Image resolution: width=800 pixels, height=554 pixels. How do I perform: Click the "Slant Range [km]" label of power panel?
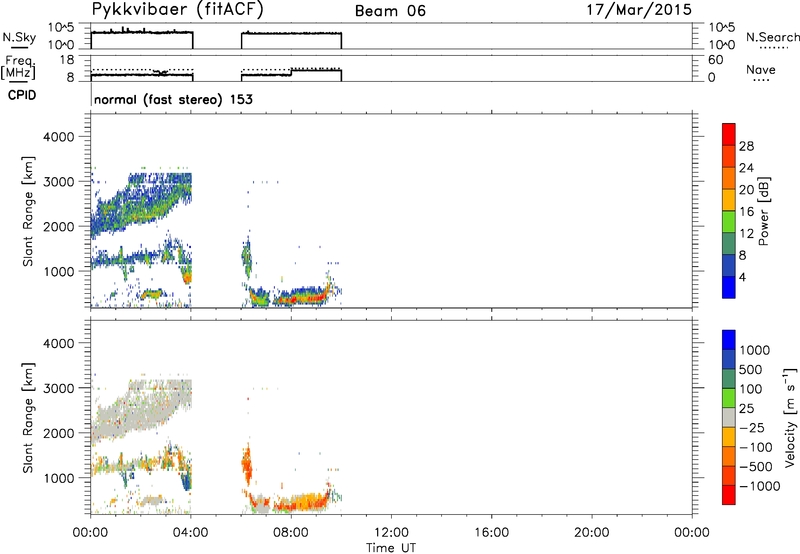point(28,211)
